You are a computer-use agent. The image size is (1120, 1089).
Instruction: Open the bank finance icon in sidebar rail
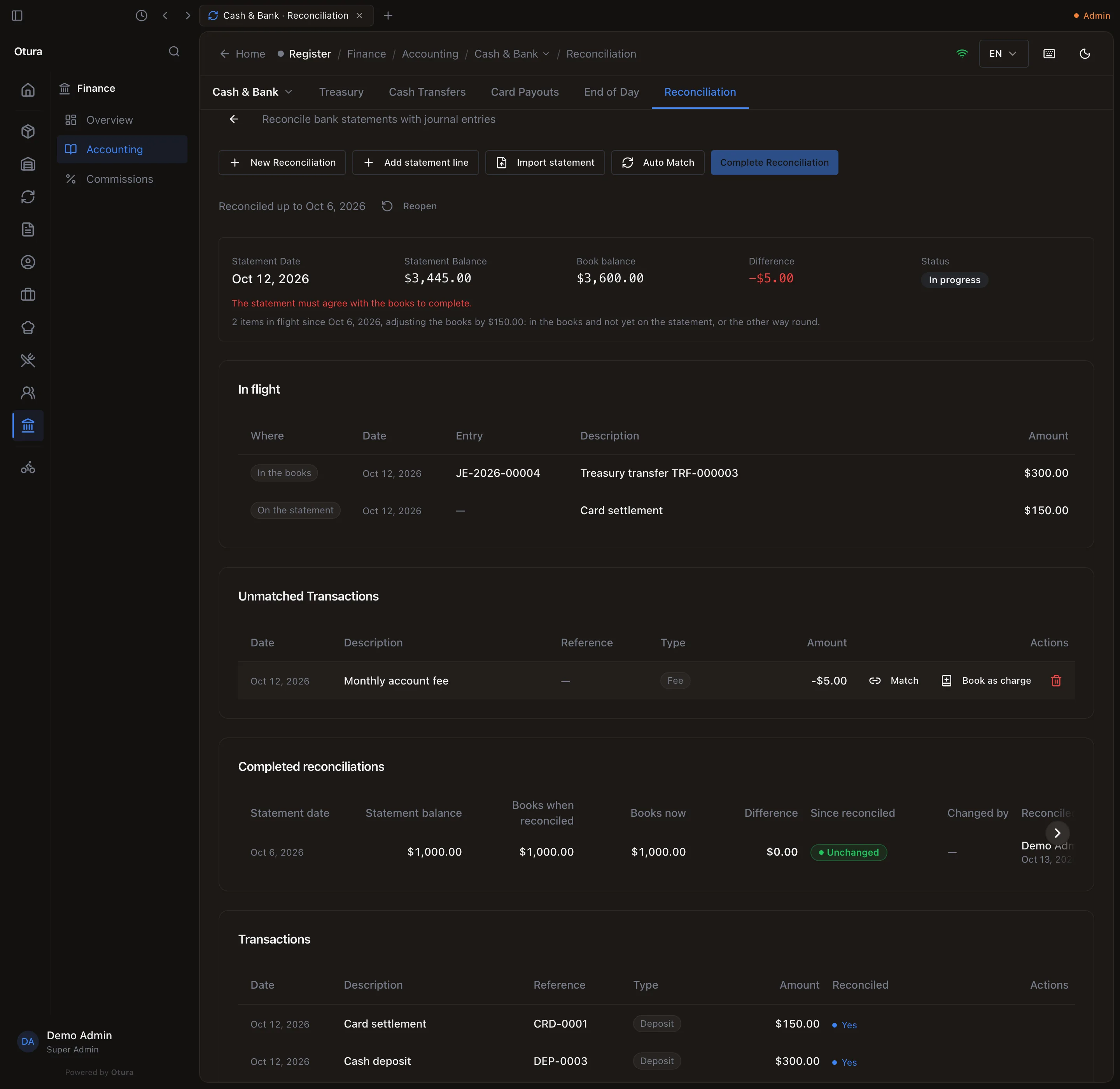[x=28, y=425]
